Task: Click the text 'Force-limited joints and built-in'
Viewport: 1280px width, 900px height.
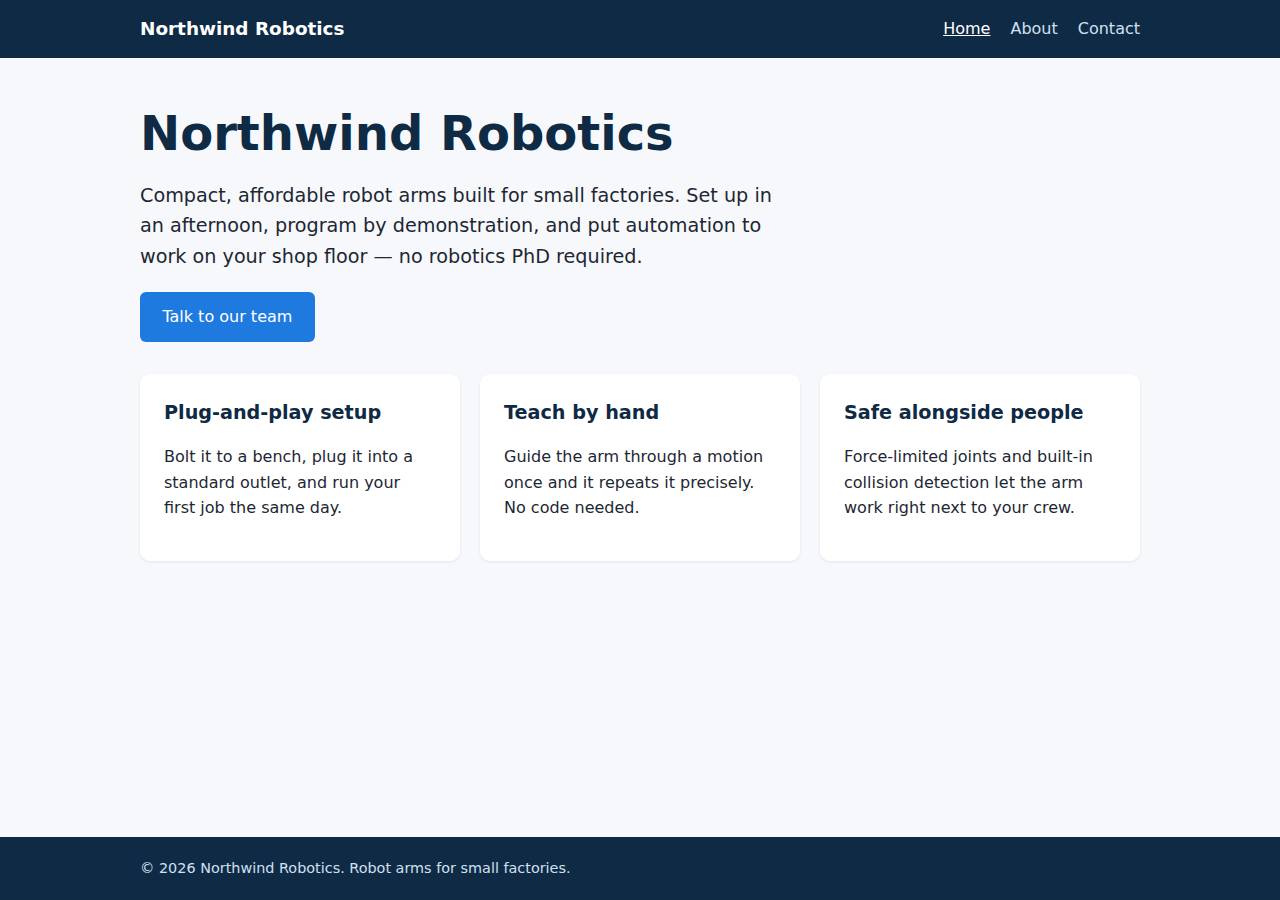Action: coord(968,457)
